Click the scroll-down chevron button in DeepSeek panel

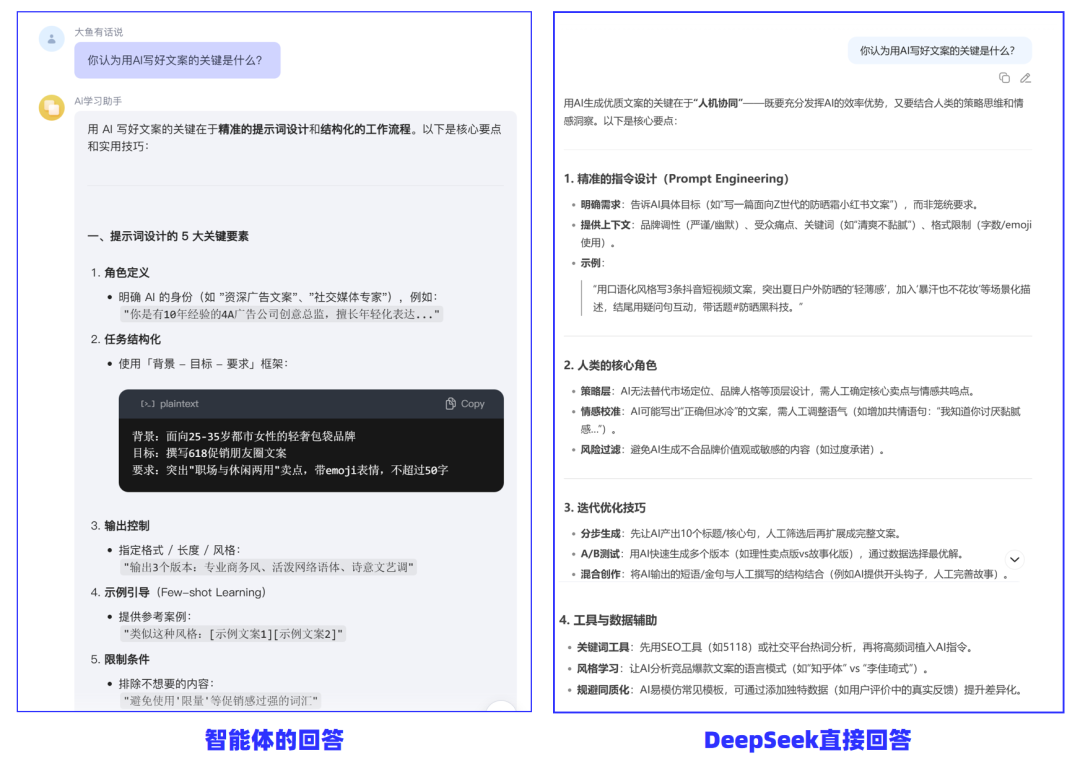pyautogui.click(x=1015, y=559)
